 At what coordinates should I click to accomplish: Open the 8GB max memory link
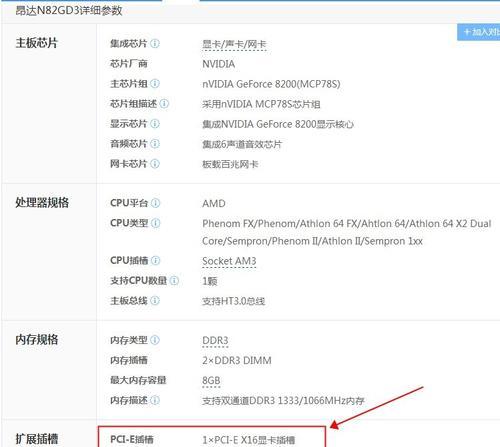pos(211,381)
